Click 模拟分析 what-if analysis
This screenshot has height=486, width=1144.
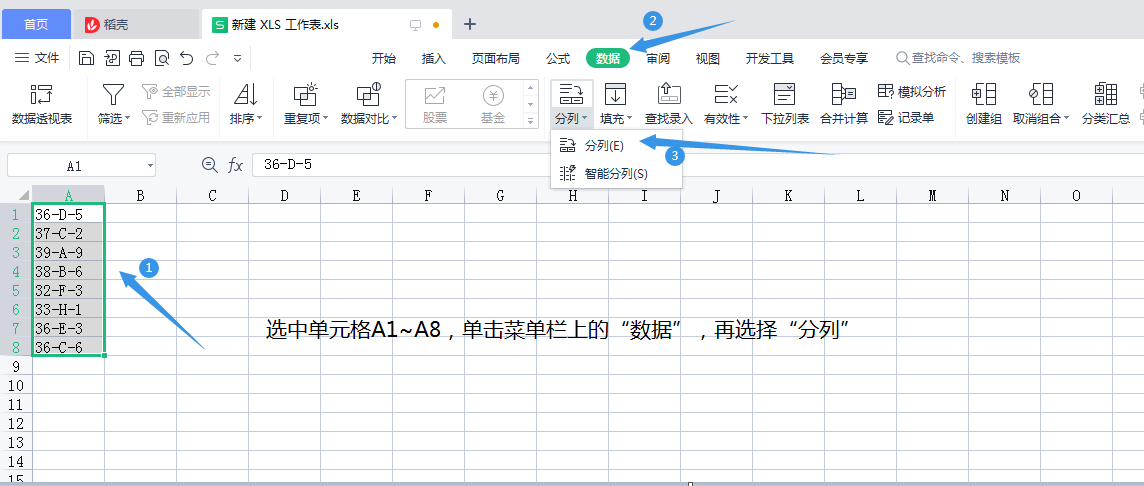click(x=912, y=91)
